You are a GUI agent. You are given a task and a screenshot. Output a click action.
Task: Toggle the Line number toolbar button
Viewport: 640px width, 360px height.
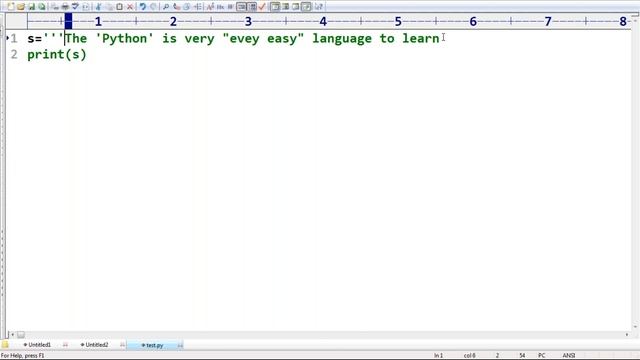(x=252, y=7)
